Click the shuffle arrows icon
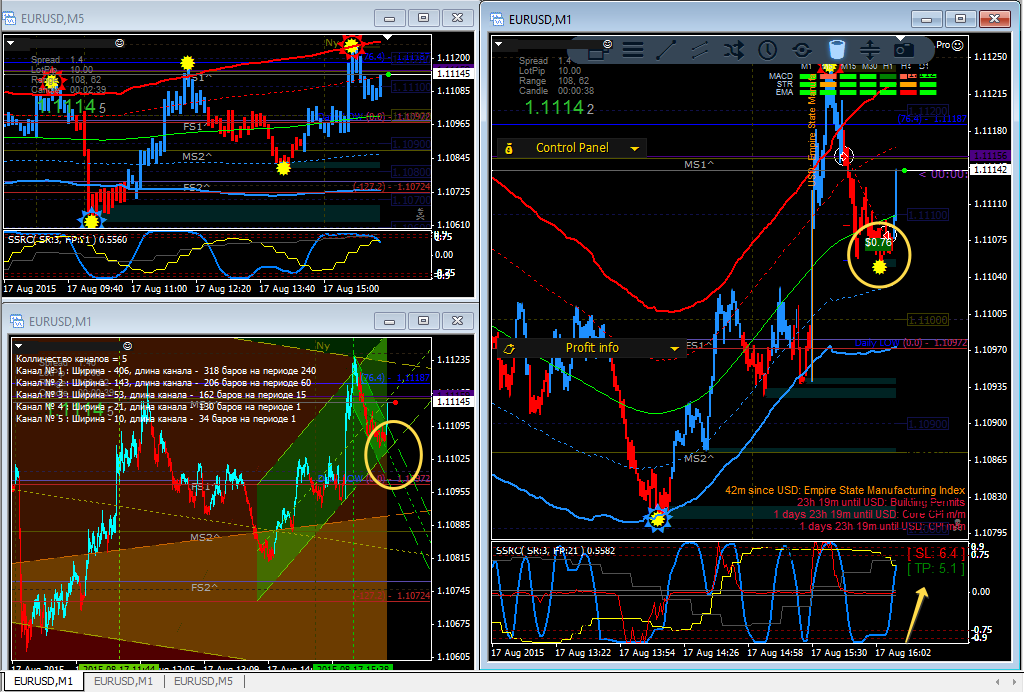The height and width of the screenshot is (692, 1024). click(x=733, y=50)
